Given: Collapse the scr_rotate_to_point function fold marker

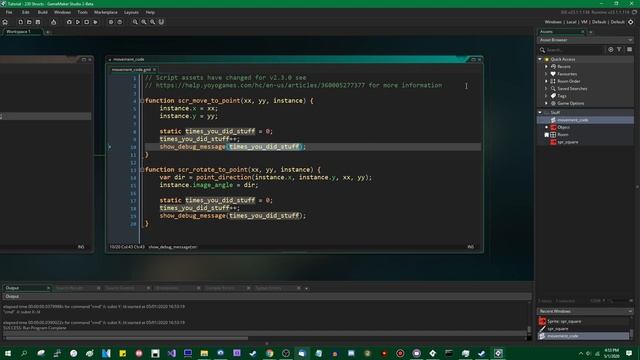Looking at the screenshot, I should click(142, 170).
